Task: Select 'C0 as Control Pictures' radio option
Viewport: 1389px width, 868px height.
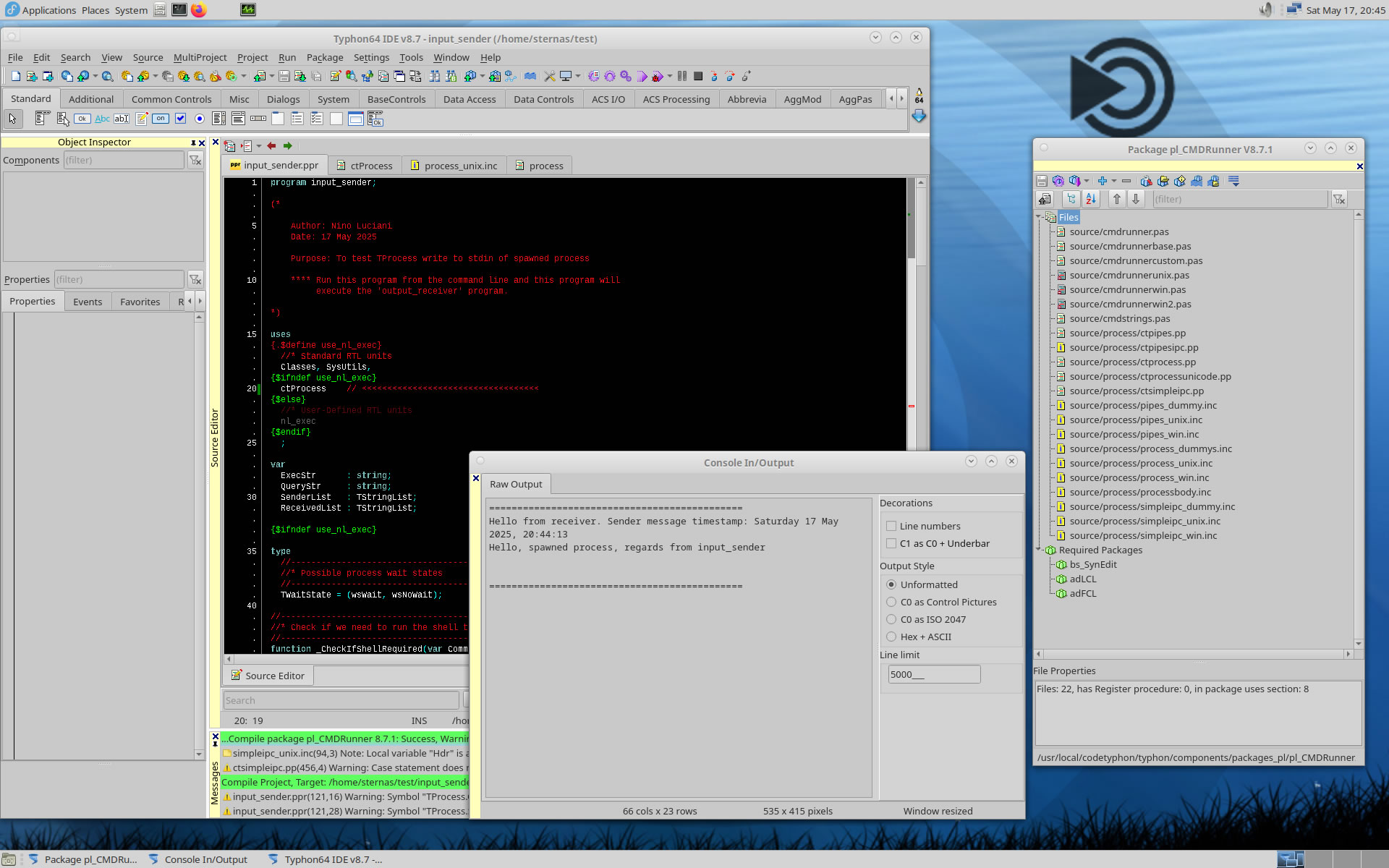Action: 891,602
